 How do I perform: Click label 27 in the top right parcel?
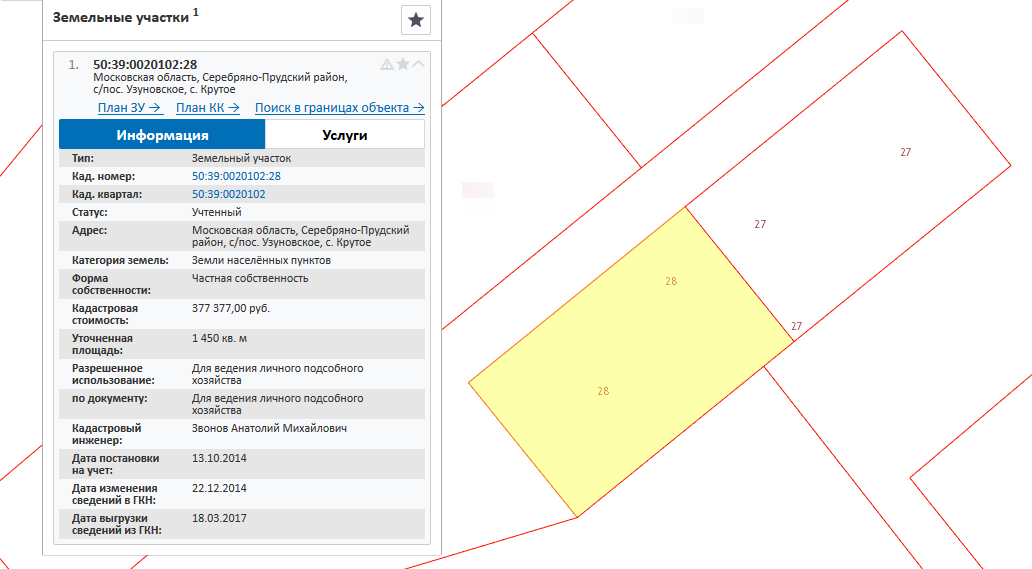click(906, 153)
